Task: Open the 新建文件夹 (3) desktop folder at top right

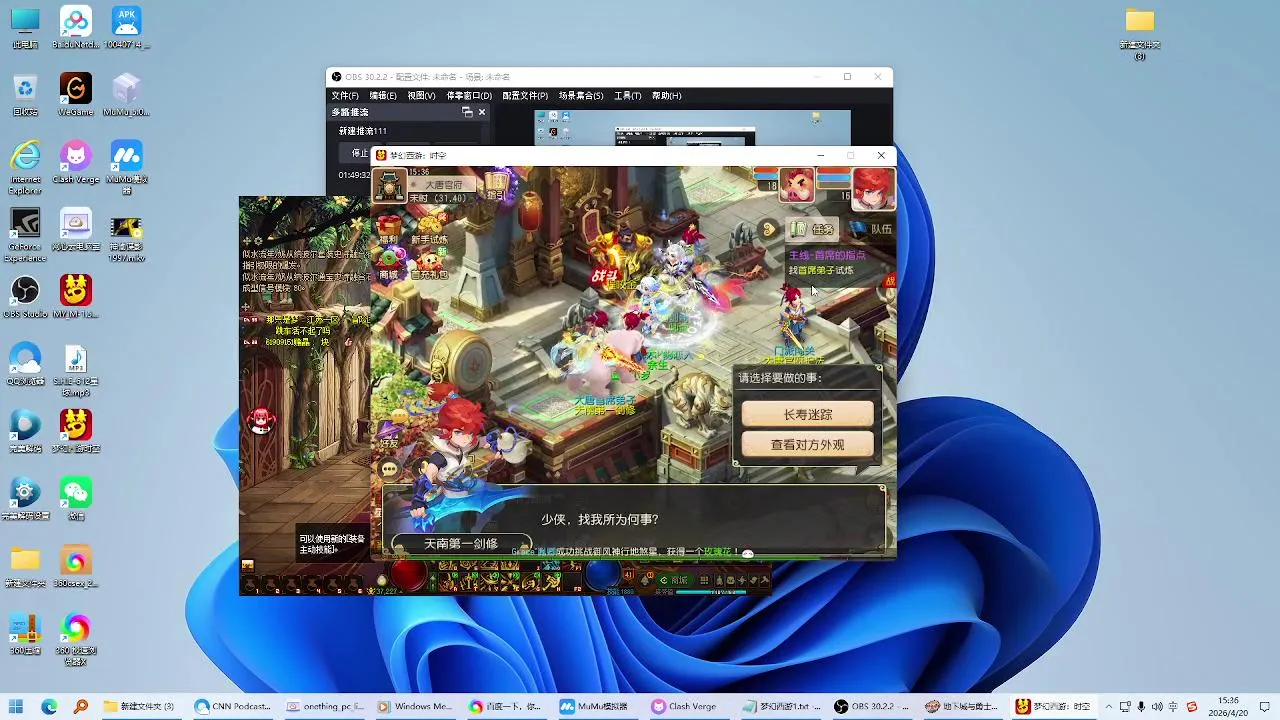Action: pos(1140,33)
